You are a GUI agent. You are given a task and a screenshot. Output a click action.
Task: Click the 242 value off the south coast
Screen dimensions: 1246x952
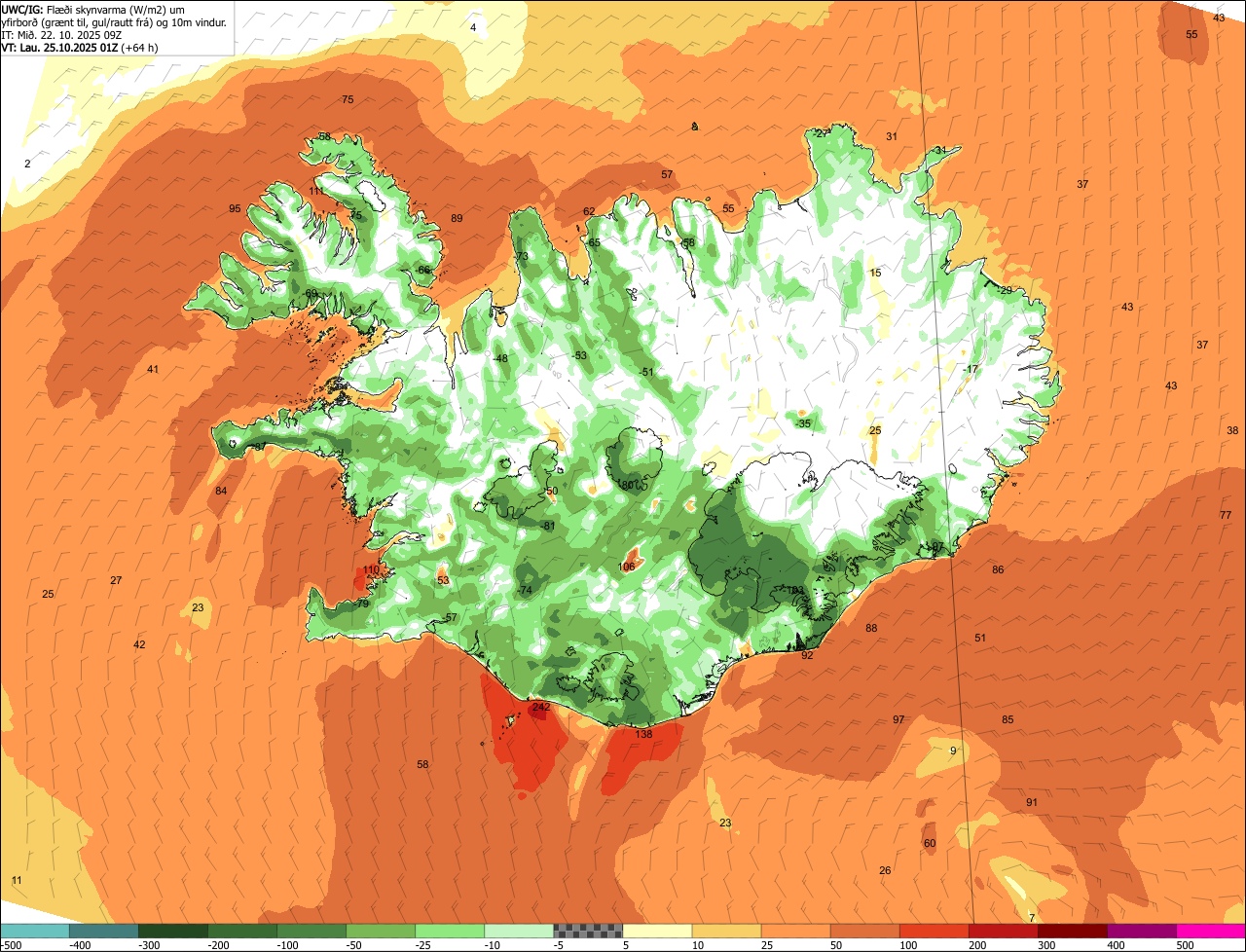[542, 707]
